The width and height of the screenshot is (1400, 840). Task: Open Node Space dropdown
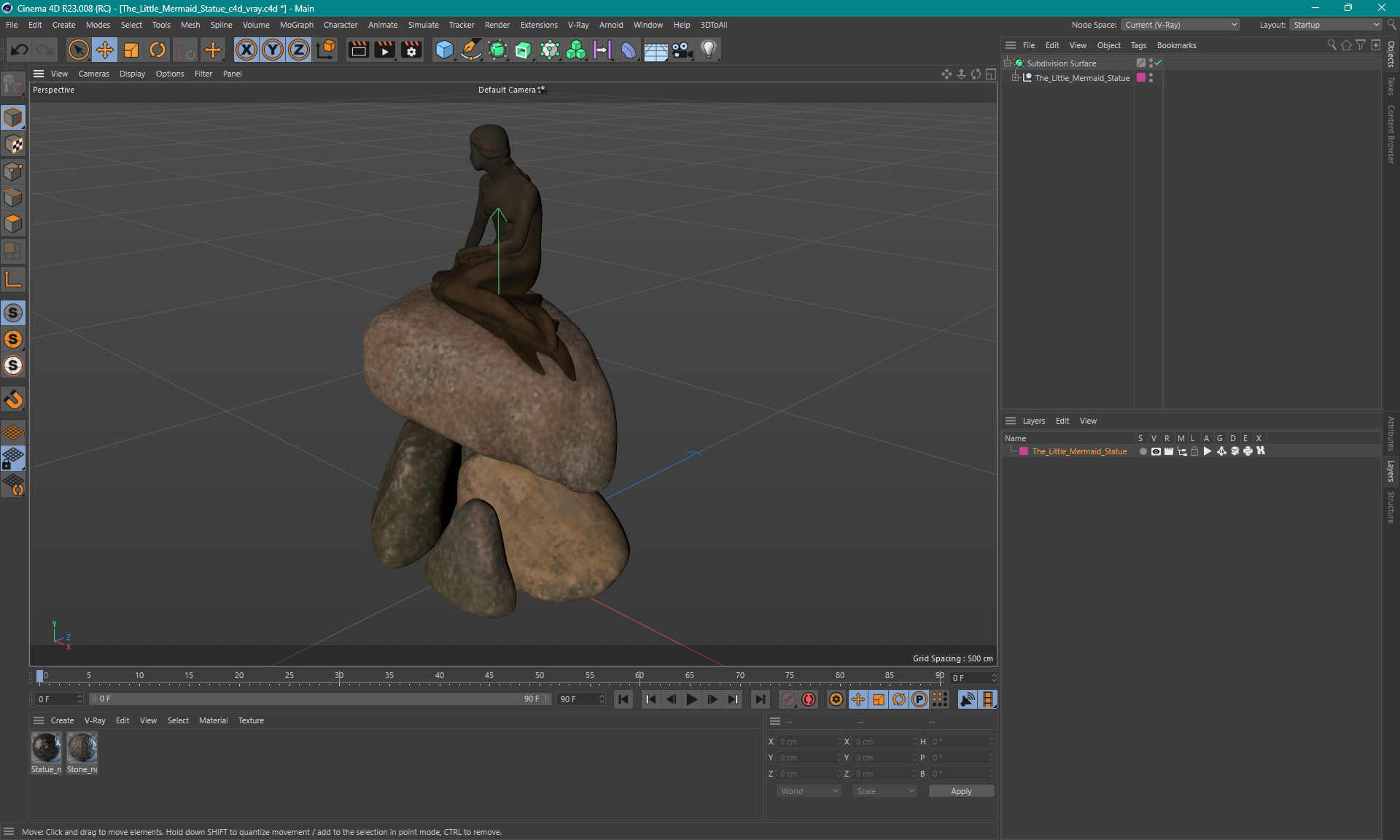[1180, 25]
